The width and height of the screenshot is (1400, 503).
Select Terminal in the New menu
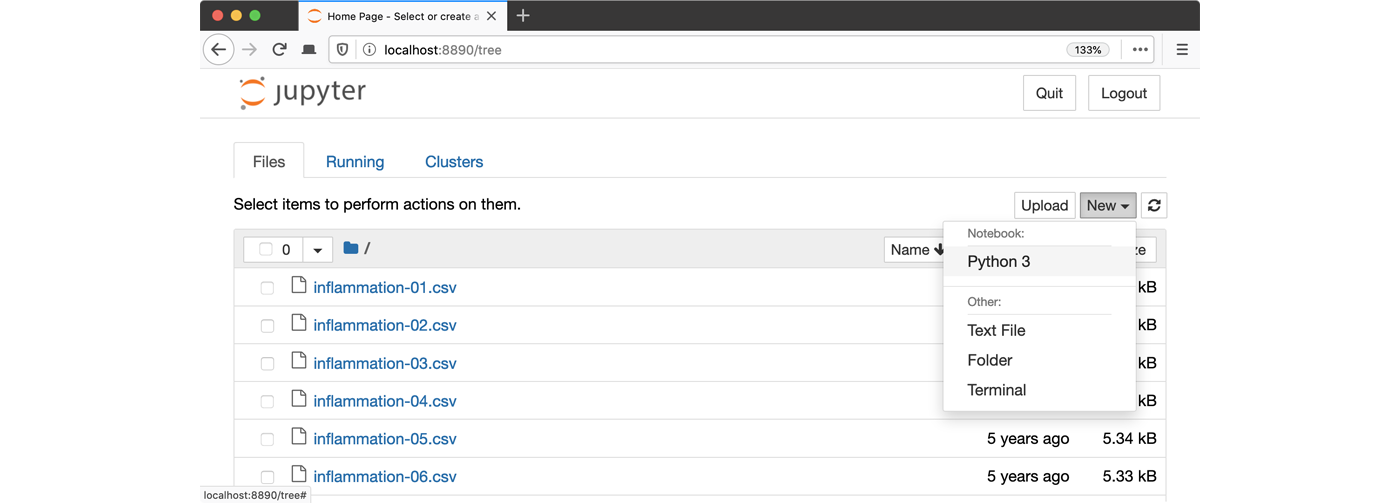tap(996, 390)
